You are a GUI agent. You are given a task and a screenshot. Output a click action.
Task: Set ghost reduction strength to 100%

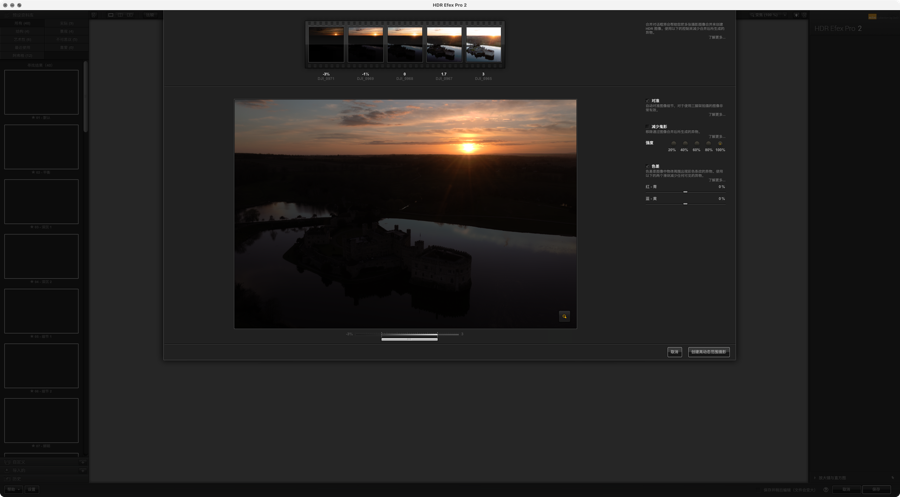pyautogui.click(x=720, y=143)
